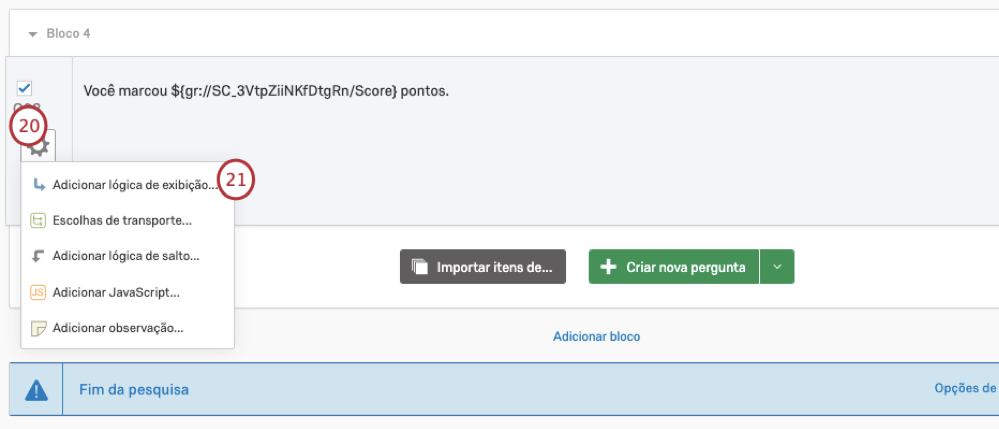Click the end of survey warning icon
Image resolution: width=999 pixels, height=429 pixels.
tap(37, 389)
